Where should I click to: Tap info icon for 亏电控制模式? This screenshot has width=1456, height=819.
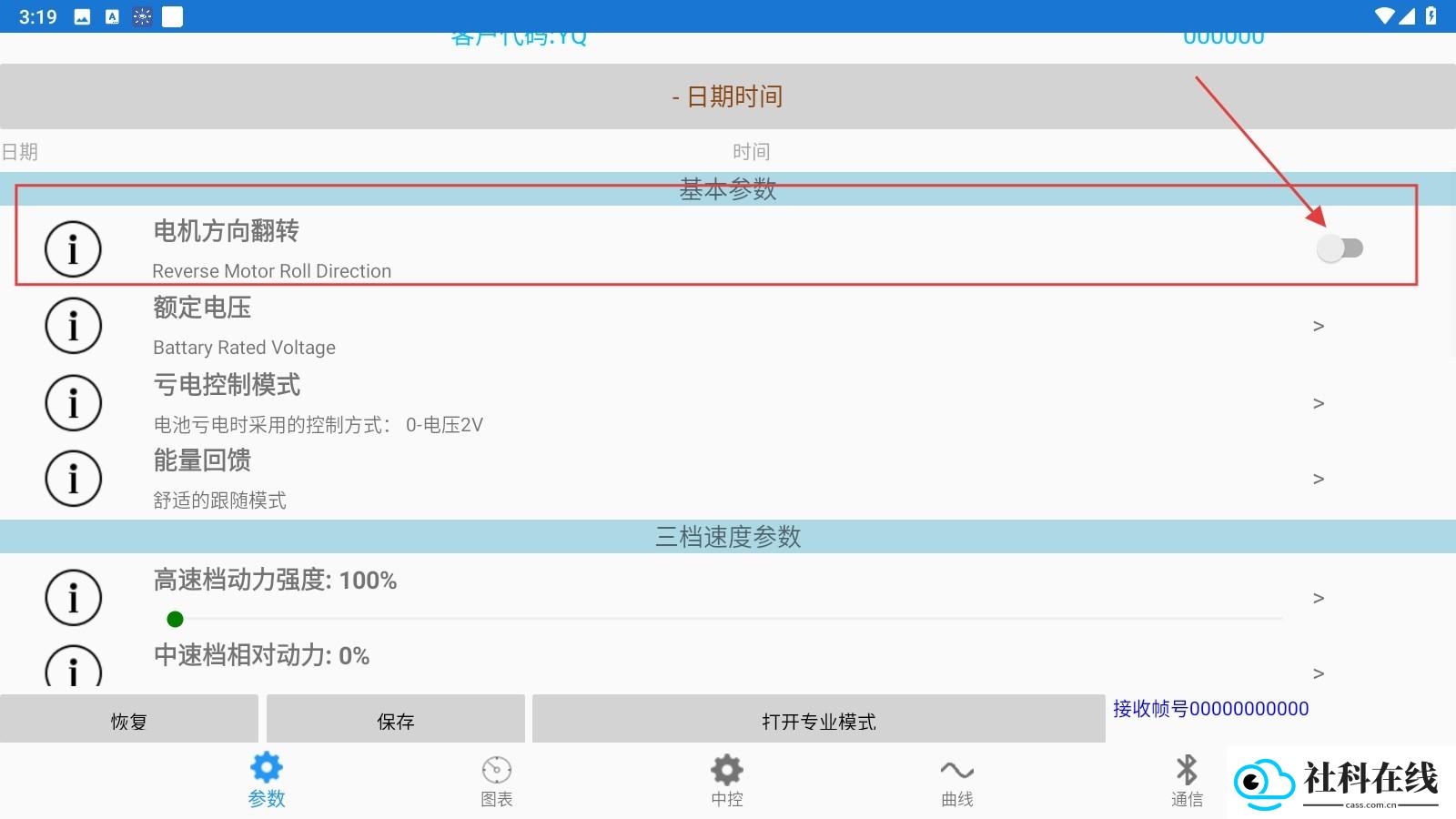tap(73, 402)
